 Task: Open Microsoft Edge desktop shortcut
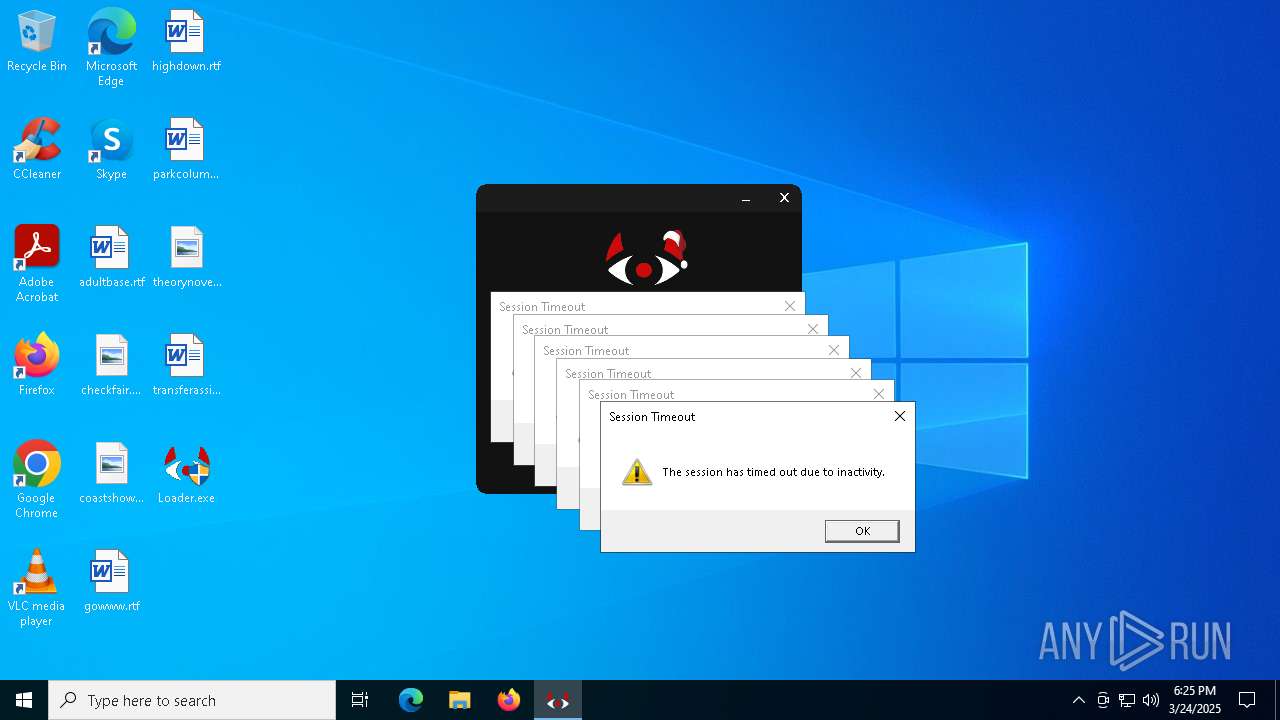click(x=111, y=48)
